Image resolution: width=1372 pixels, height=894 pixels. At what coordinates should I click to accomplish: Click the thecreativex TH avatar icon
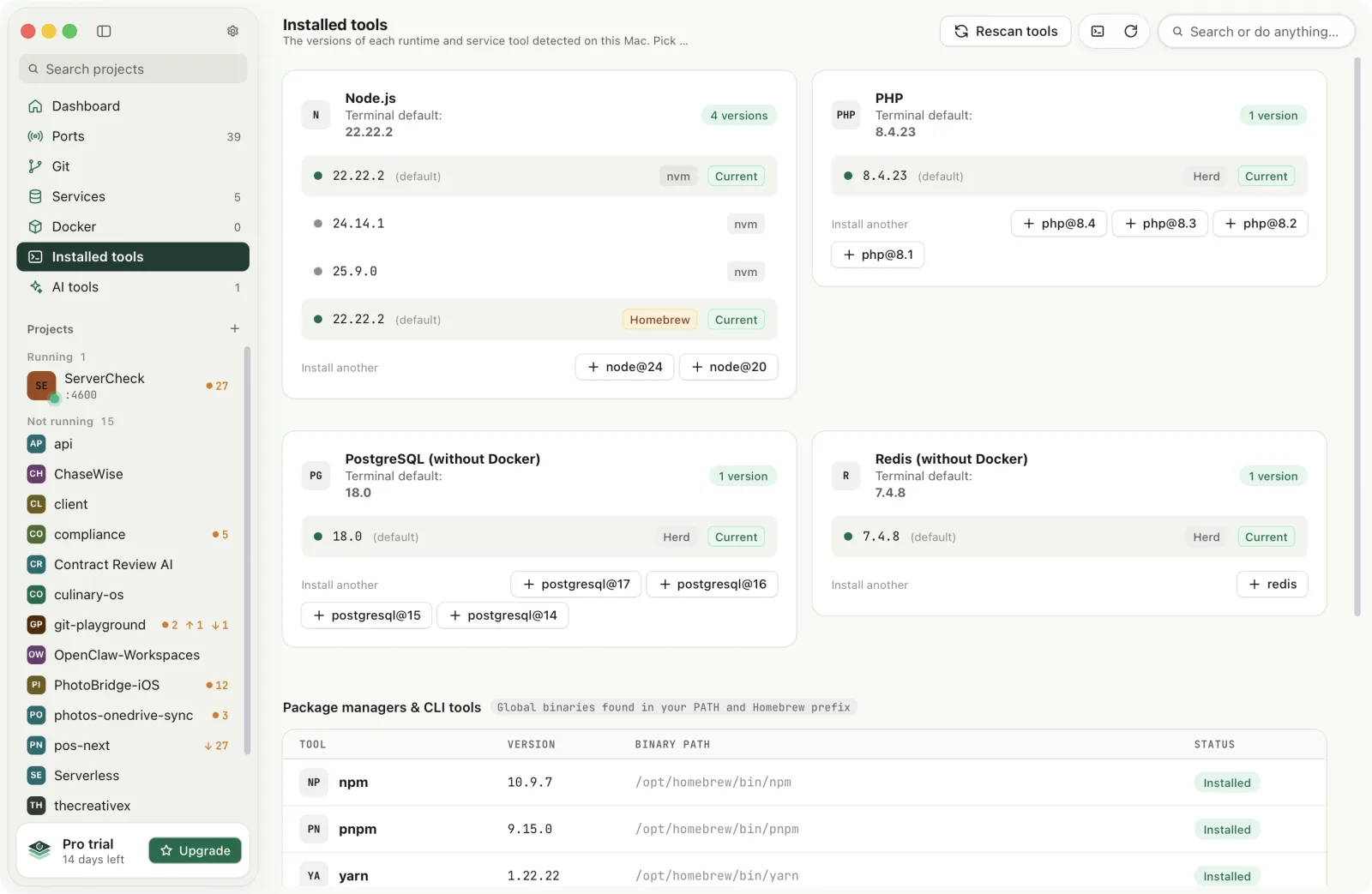(x=36, y=806)
